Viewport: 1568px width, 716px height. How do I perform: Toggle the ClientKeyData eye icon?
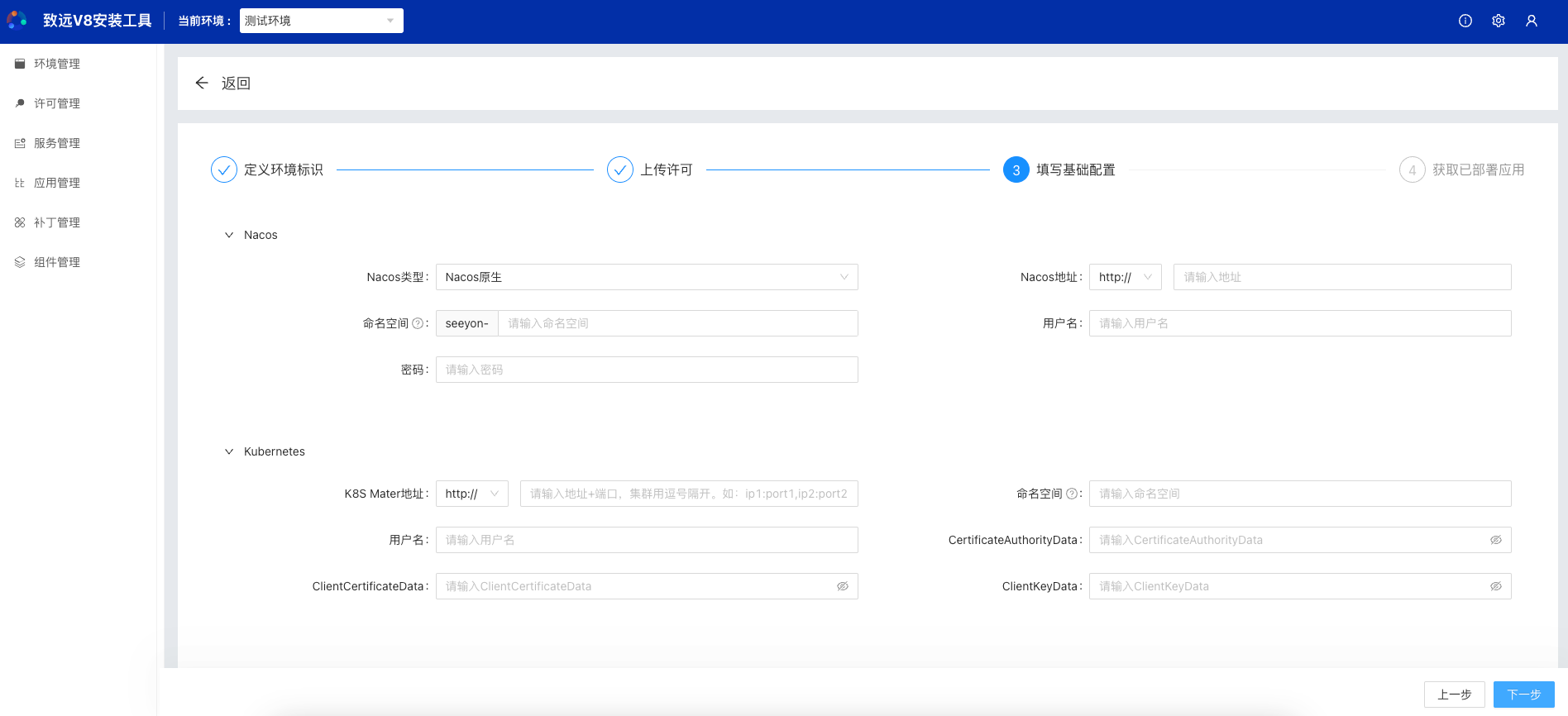[1495, 586]
